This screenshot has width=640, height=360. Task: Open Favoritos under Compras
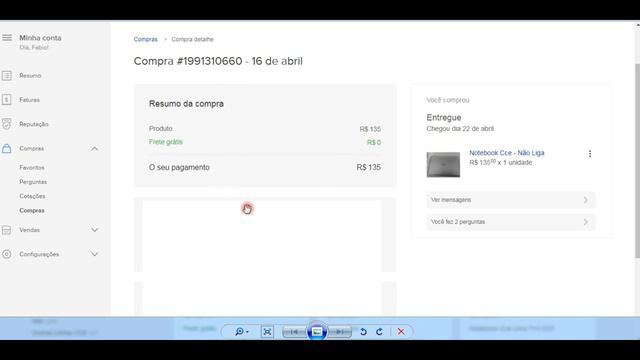[x=32, y=168]
